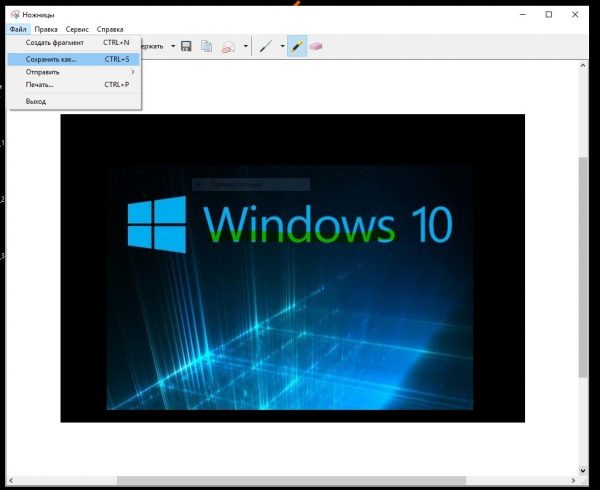Choose Создать фрагмент from the File menu

74,42
